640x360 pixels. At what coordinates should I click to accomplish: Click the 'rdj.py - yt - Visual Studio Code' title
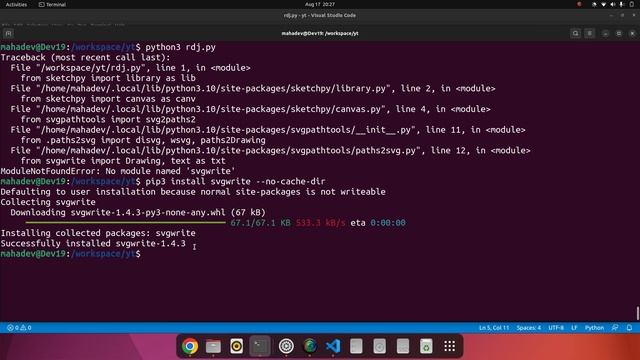(320, 16)
